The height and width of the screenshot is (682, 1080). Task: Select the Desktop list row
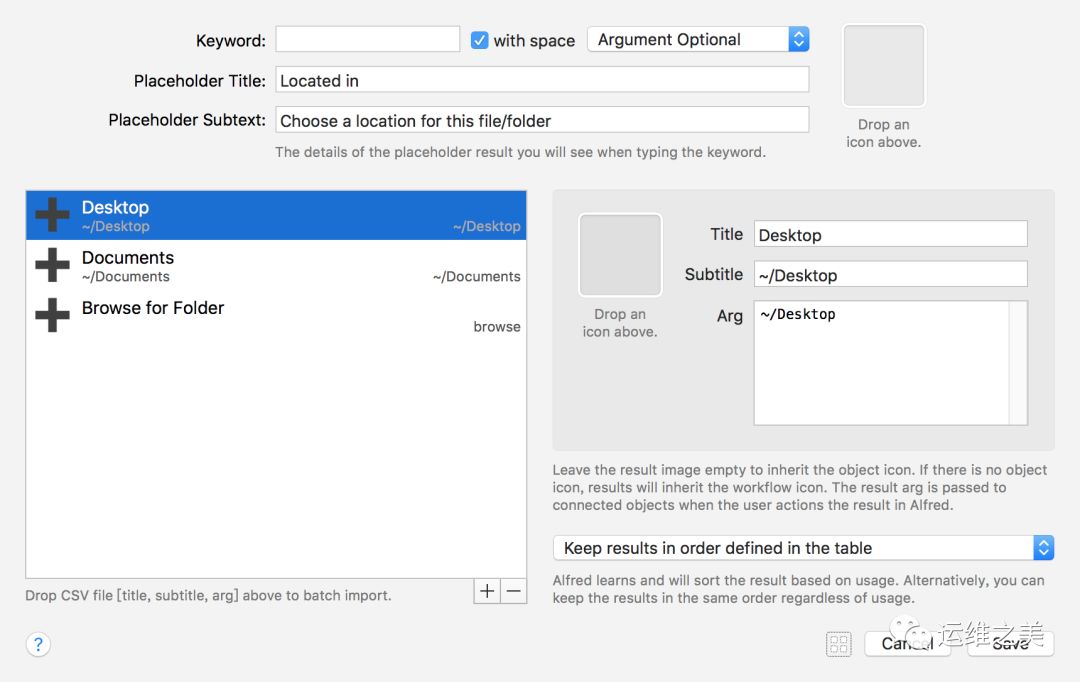pos(276,216)
